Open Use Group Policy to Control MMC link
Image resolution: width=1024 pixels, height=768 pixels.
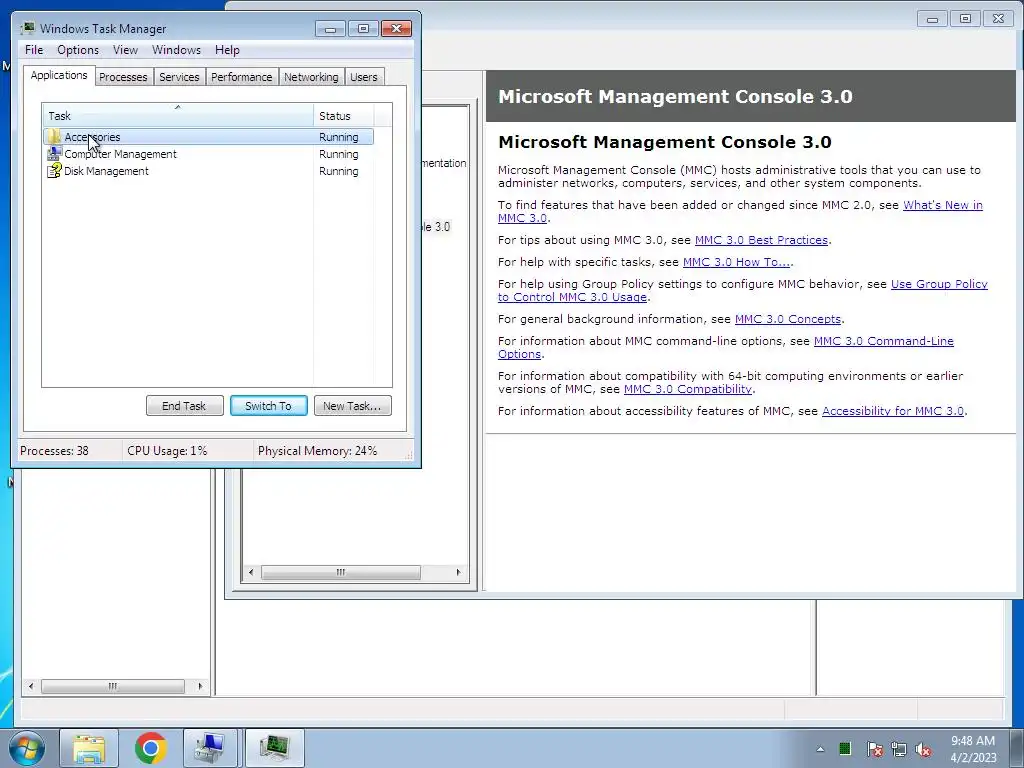[939, 284]
